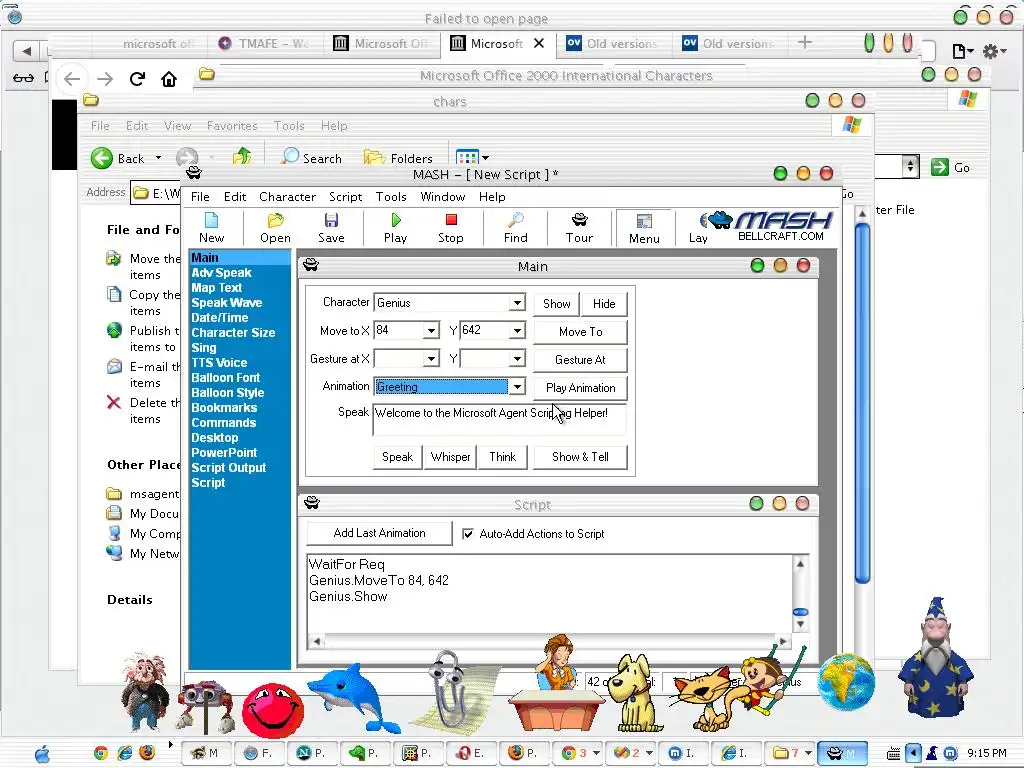
Task: Click the office lady at desk agent character
Action: [556, 683]
